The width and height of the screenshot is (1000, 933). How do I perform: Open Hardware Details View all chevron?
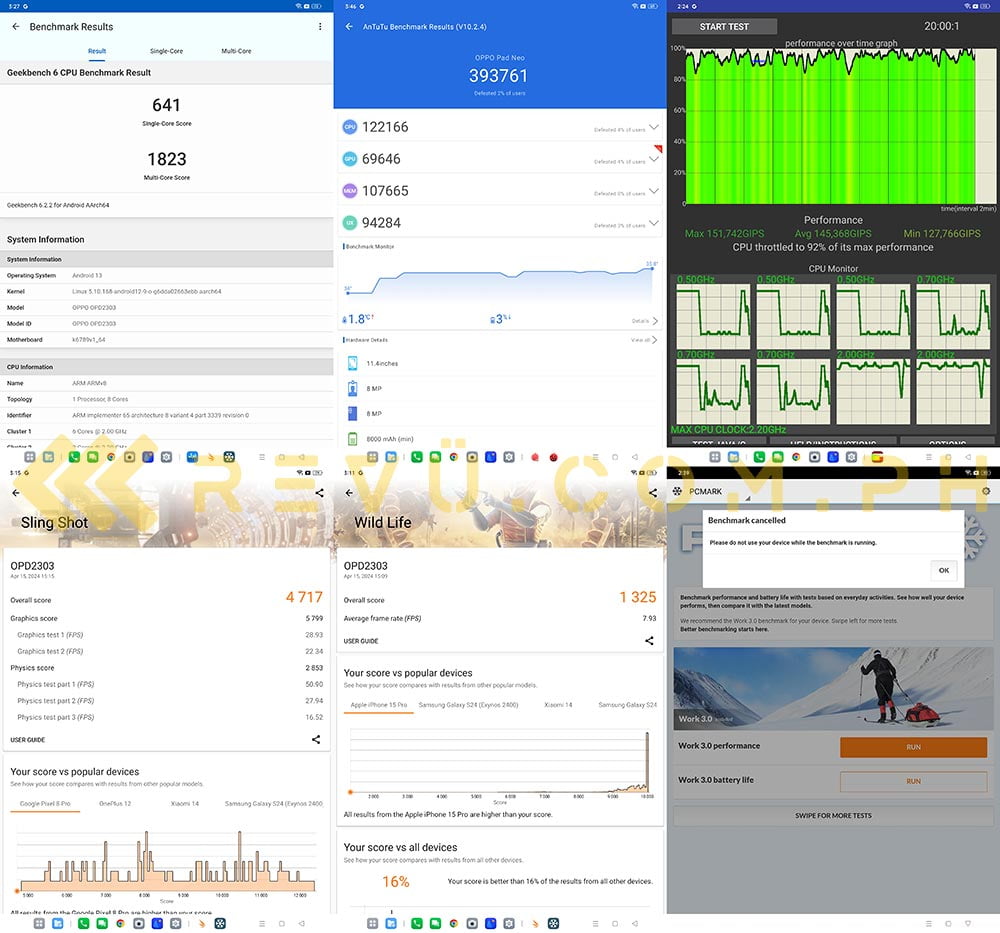click(x=655, y=340)
